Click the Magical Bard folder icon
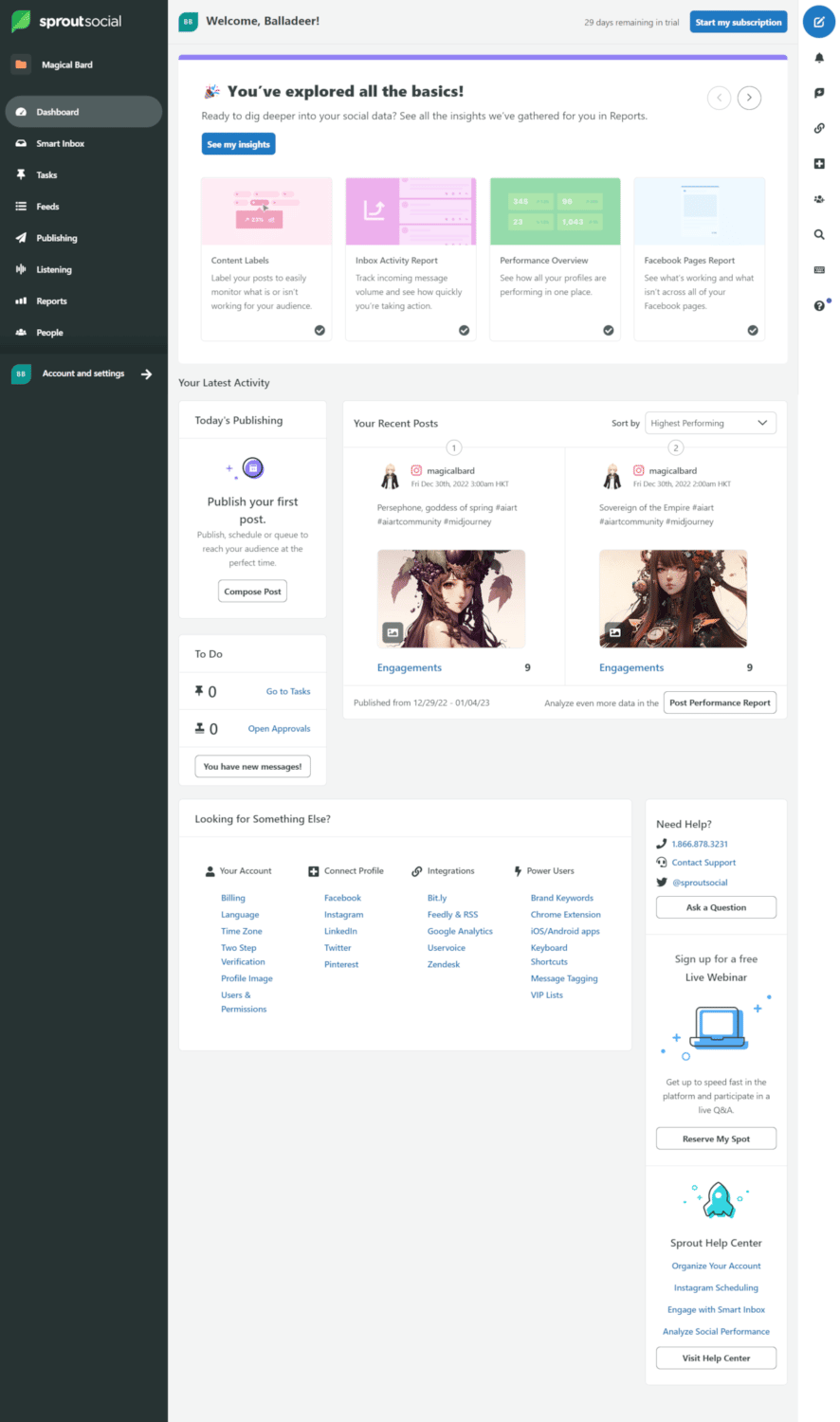Image resolution: width=840 pixels, height=1422 pixels. click(x=21, y=64)
